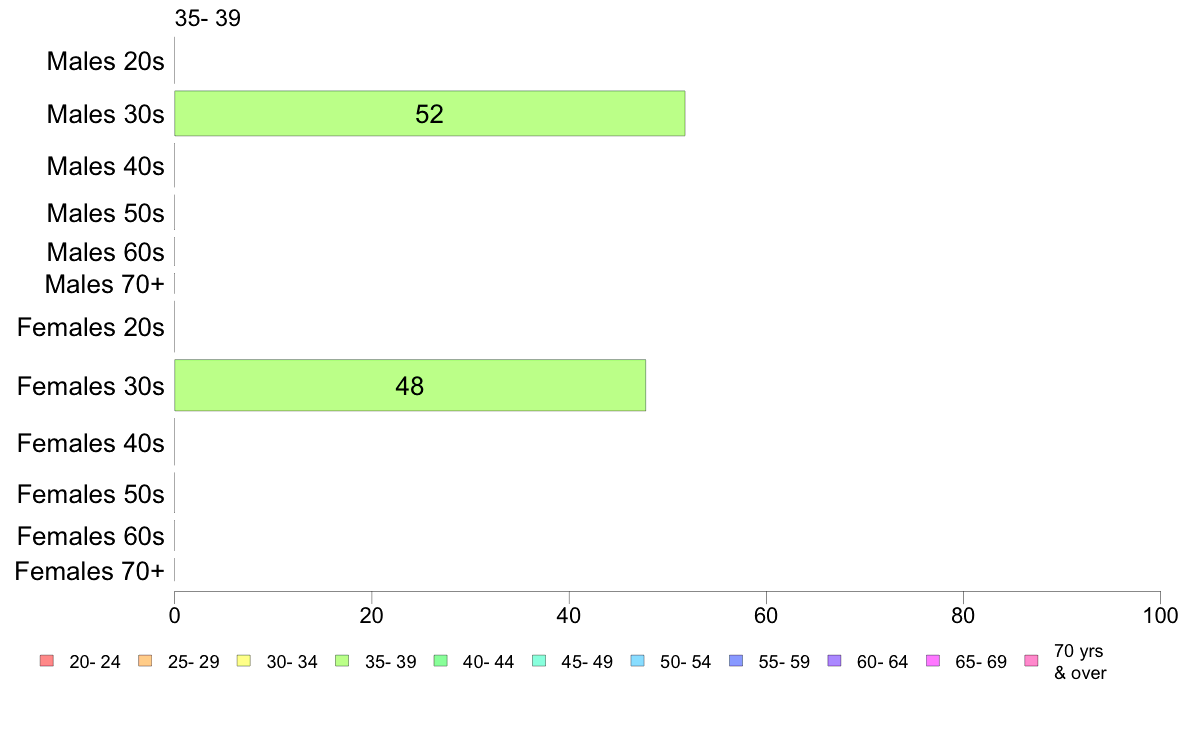Select the Males 30s bar labeled 52
The image size is (1188, 736).
[x=430, y=114]
